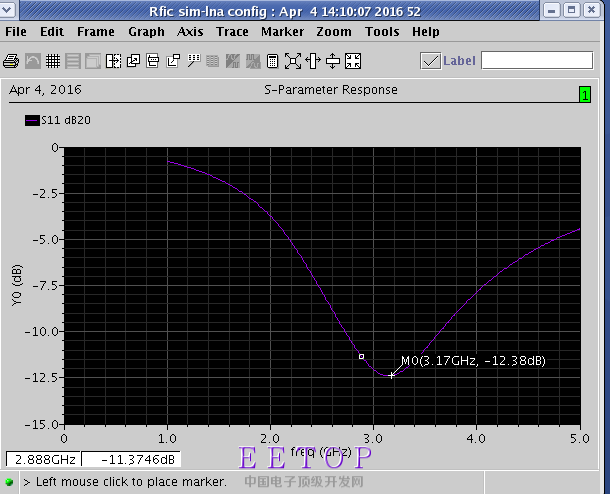610x494 pixels.
Task: Open the Help menu
Action: tap(426, 32)
